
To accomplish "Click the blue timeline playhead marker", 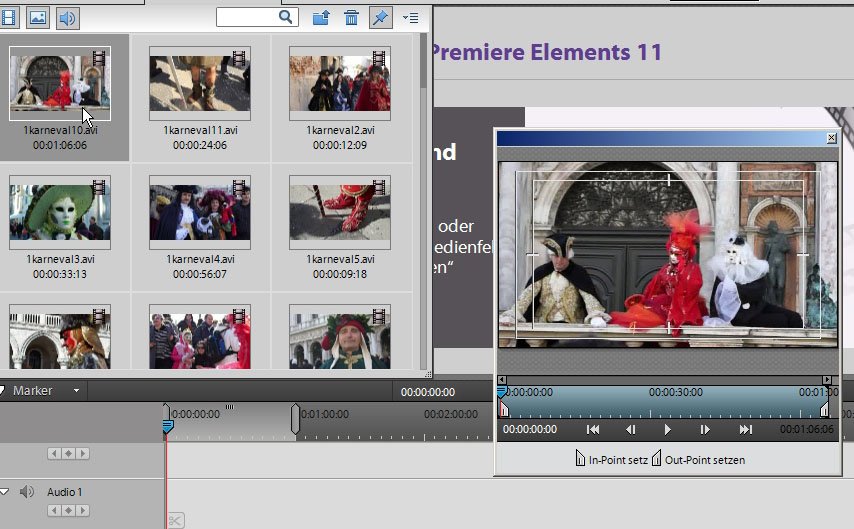I will point(168,426).
